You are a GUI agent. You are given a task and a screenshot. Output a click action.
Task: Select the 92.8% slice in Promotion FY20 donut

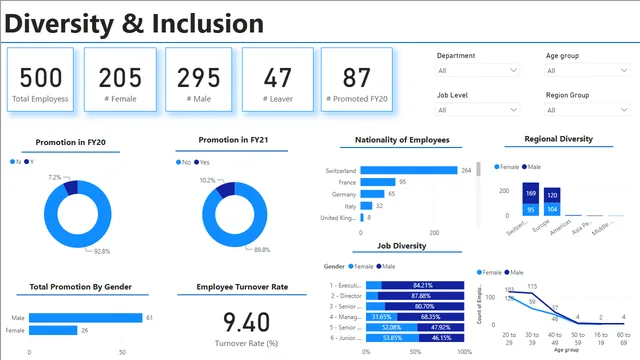pos(78,240)
